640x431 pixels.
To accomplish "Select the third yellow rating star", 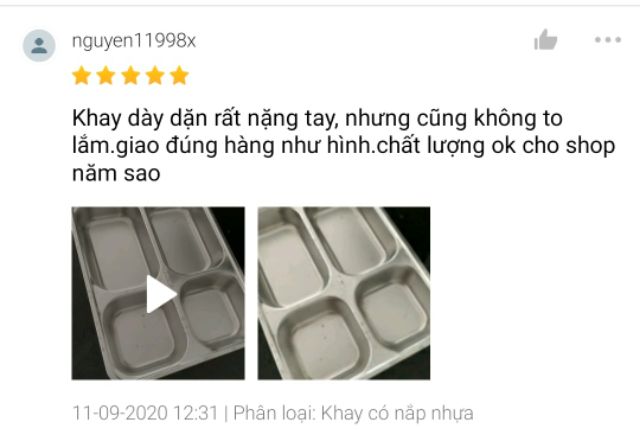I will coord(131,76).
